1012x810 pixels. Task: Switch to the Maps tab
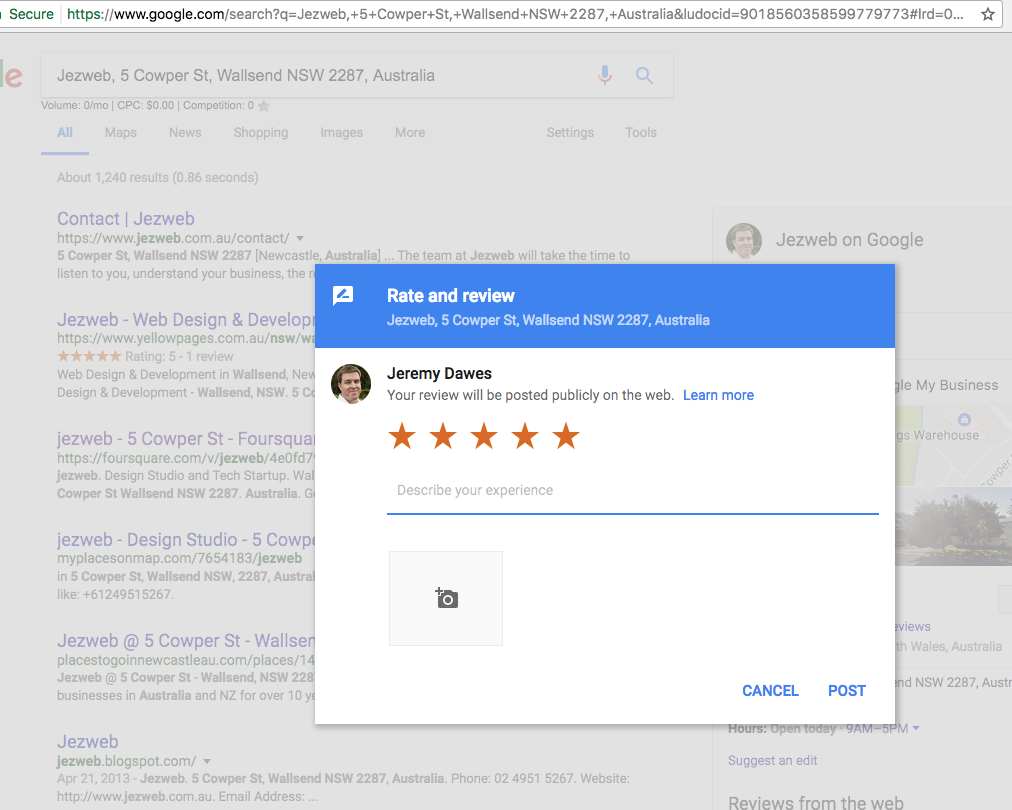[121, 132]
